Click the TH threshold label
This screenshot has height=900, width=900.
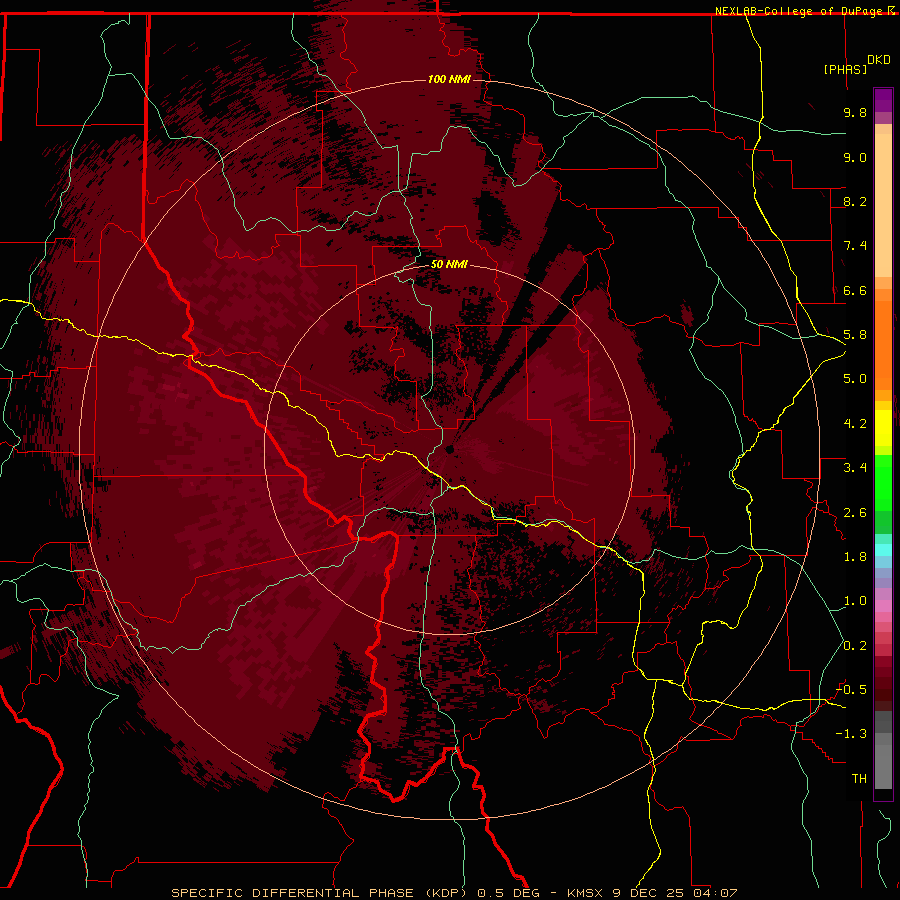coord(859,779)
